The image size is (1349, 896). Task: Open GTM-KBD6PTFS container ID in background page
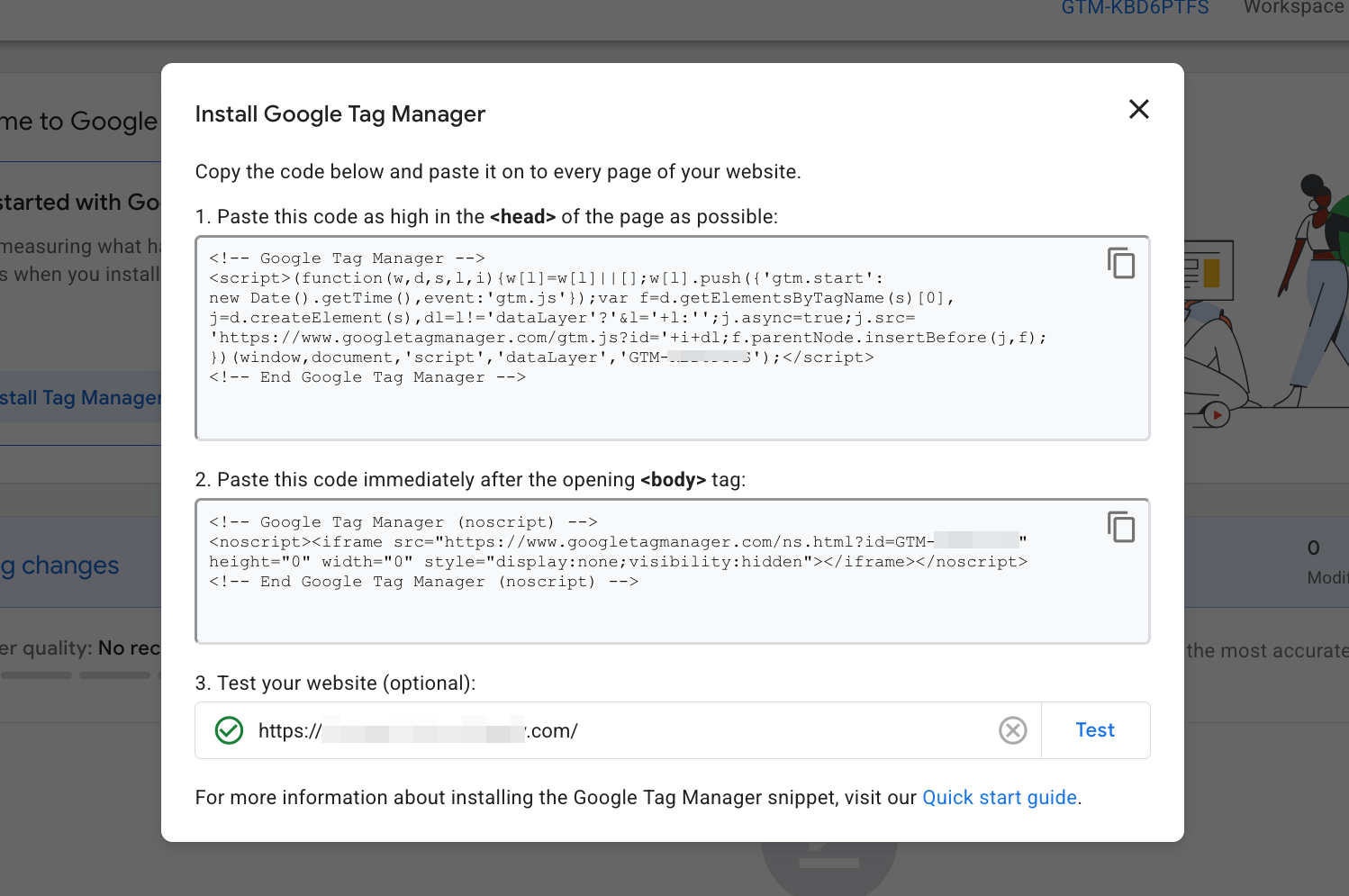[x=1135, y=8]
